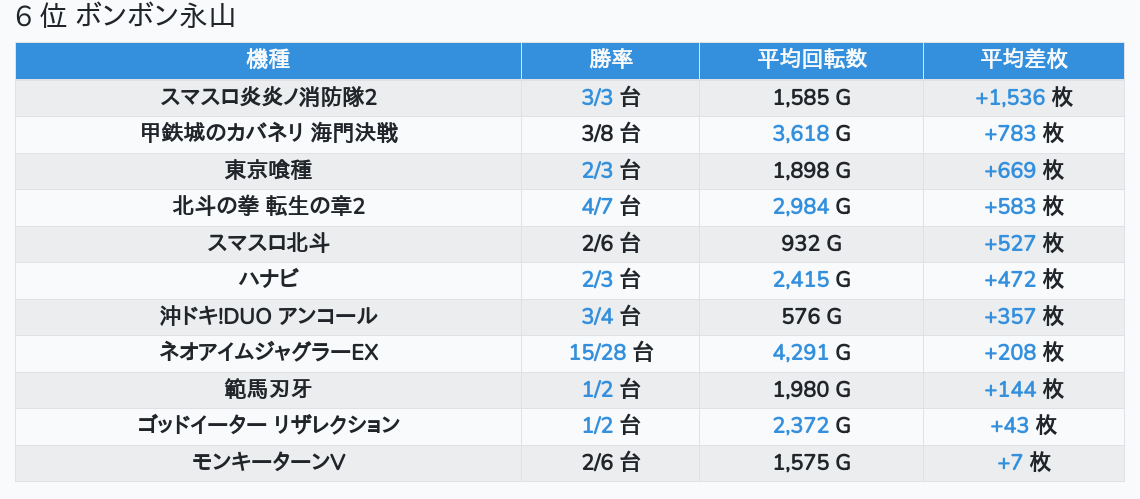Open the 甲鉄城のカバネリ 海門決戦 row title
This screenshot has width=1140, height=499.
[x=268, y=133]
